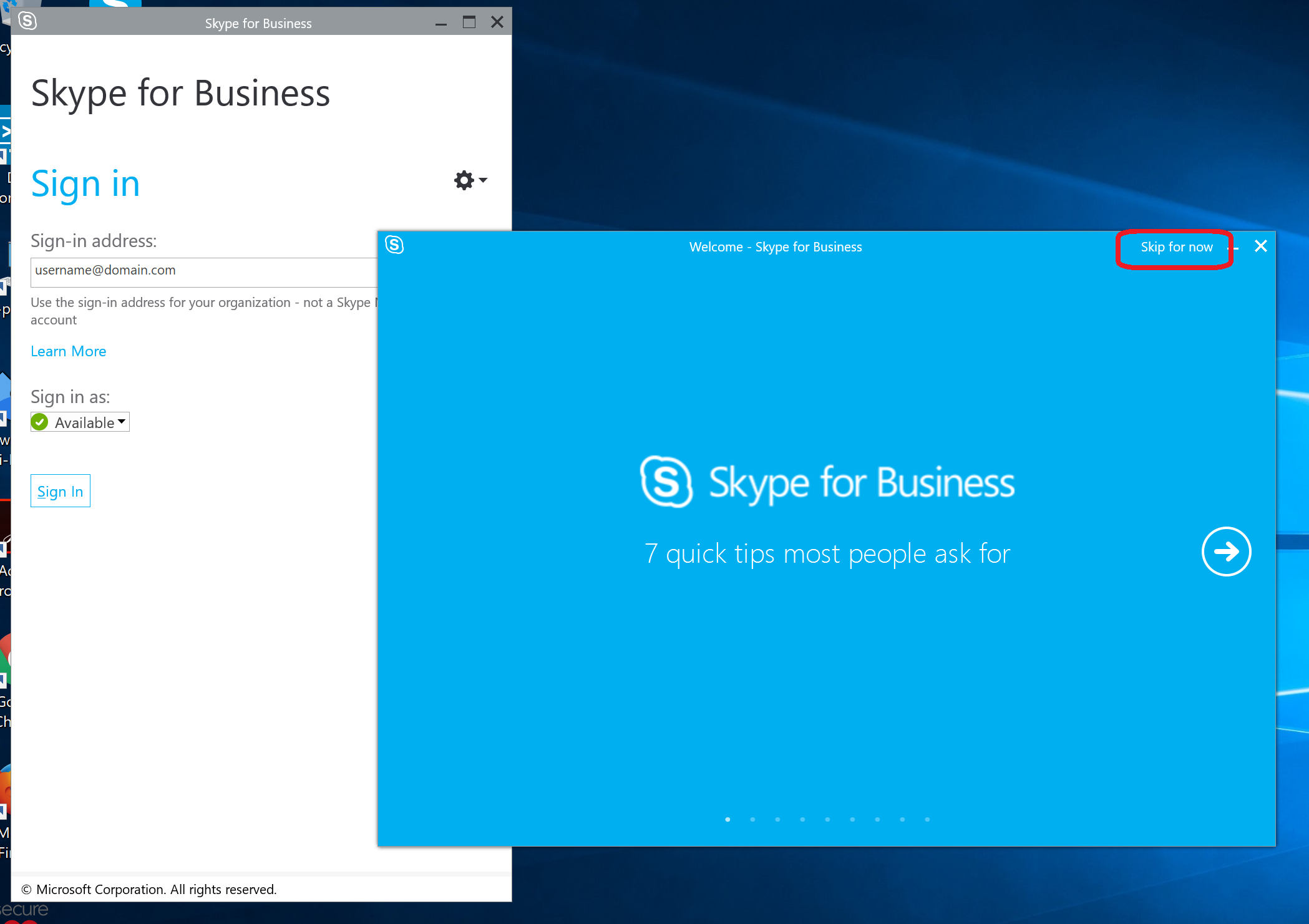Jump to third tip pagination dot
This screenshot has width=1309, height=924.
coord(777,819)
